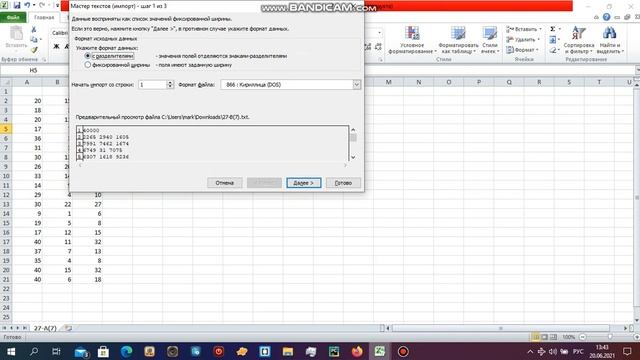Expand the AutoSum dropdown arrow
The image size is (640, 360).
coord(560,29)
